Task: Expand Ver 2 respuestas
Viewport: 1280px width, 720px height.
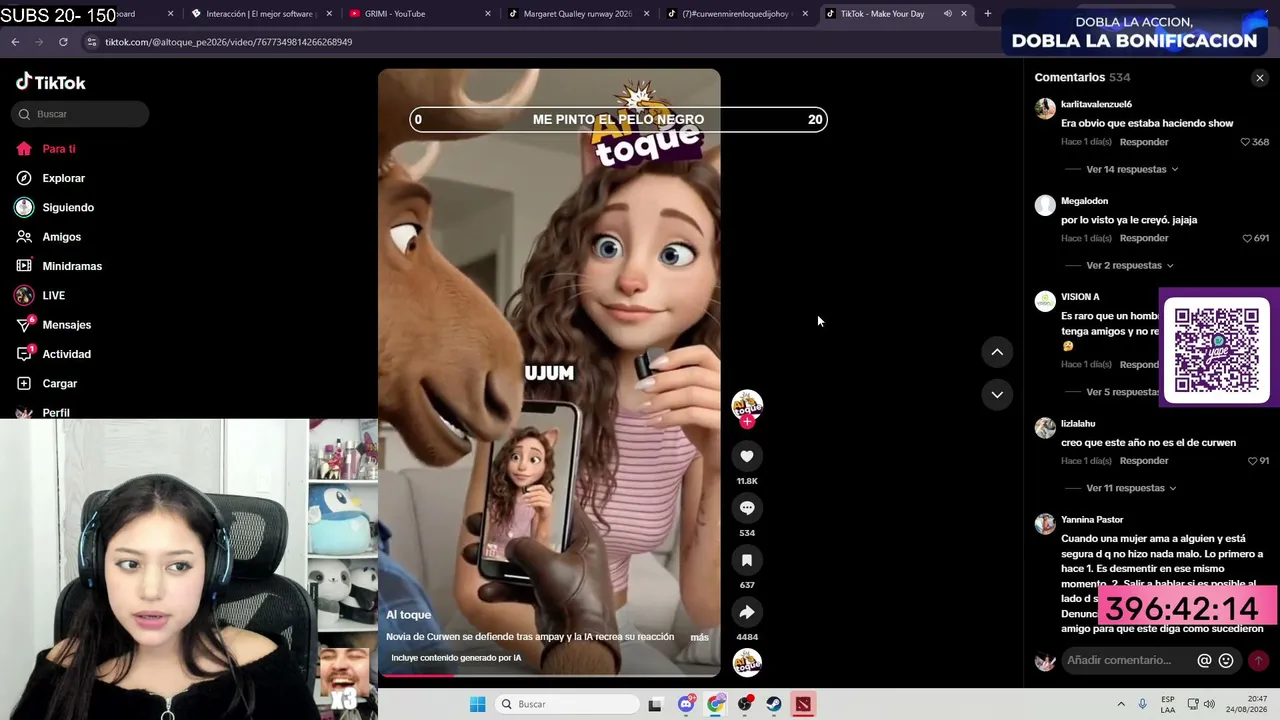Action: click(x=1130, y=266)
